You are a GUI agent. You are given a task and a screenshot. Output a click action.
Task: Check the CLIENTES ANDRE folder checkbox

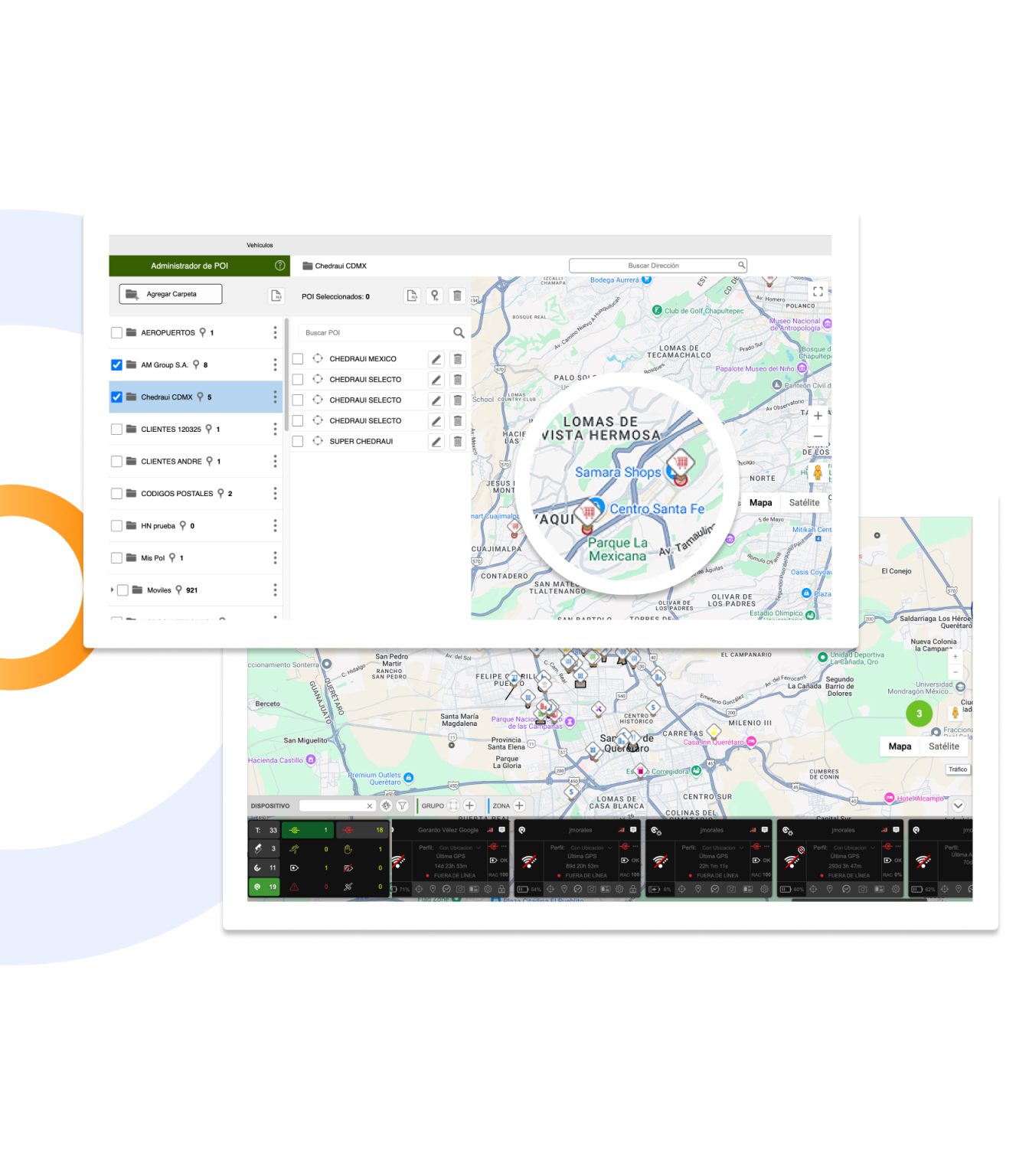pyautogui.click(x=116, y=461)
